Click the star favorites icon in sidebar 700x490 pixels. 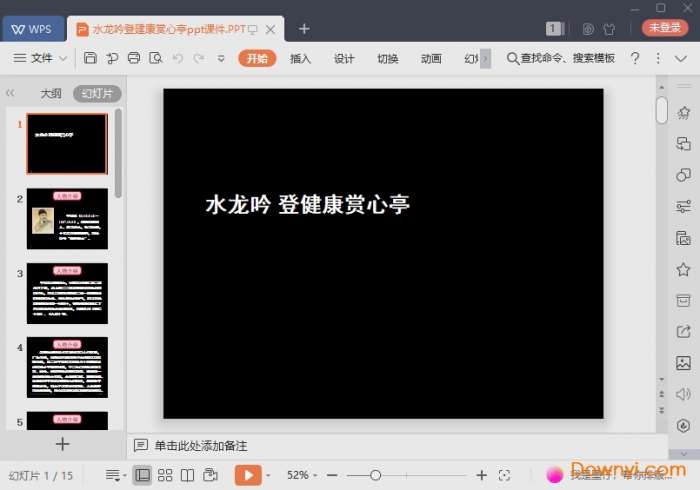coord(683,269)
